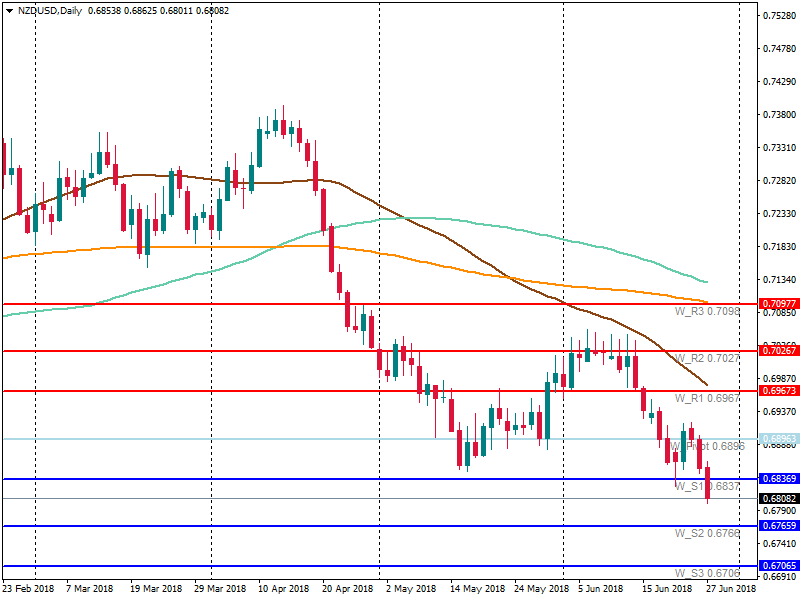The width and height of the screenshot is (800, 600).
Task: Click the W_R2 0.7027 resistance label
Action: coord(707,358)
